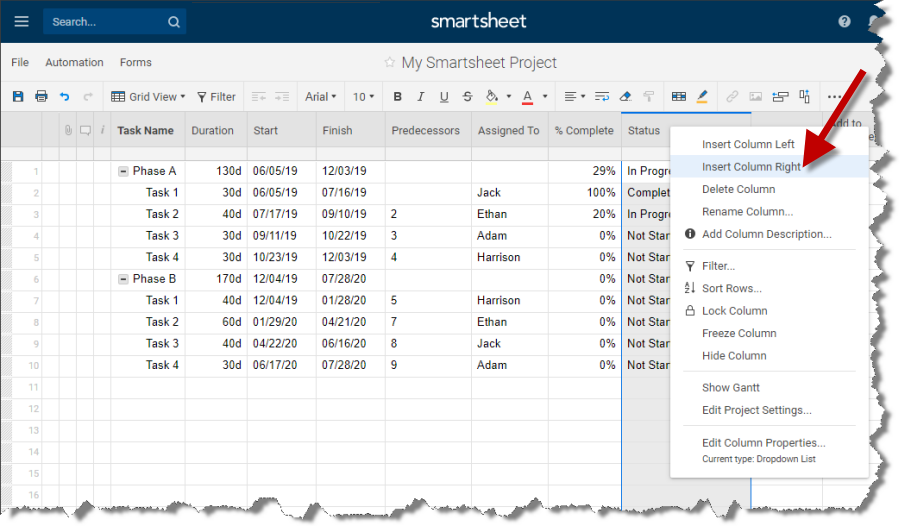
Task: Open the Arial font dropdown
Action: [320, 96]
